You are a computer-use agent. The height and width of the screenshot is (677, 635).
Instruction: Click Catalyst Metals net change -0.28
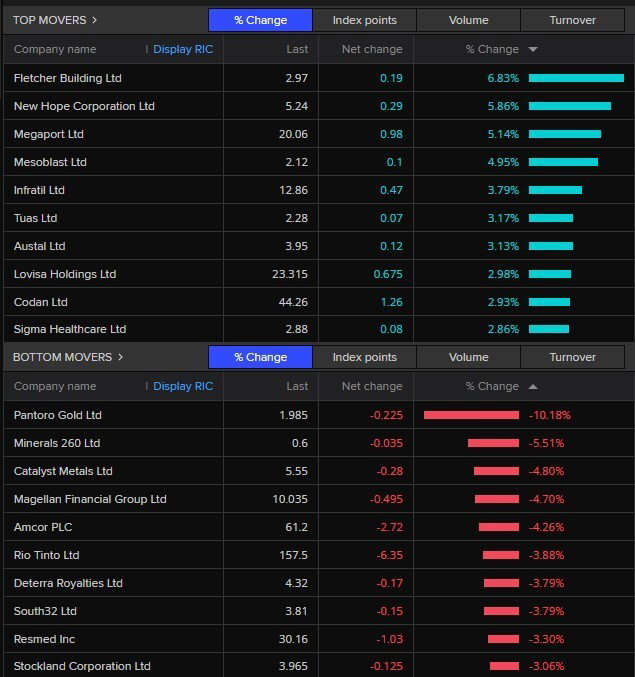[389, 471]
